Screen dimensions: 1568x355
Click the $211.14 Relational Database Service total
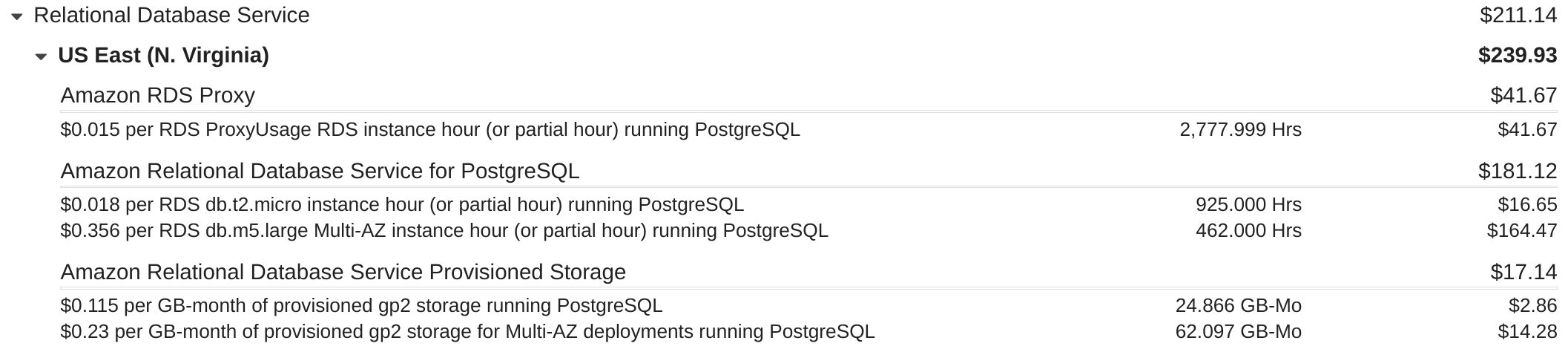click(x=1518, y=16)
